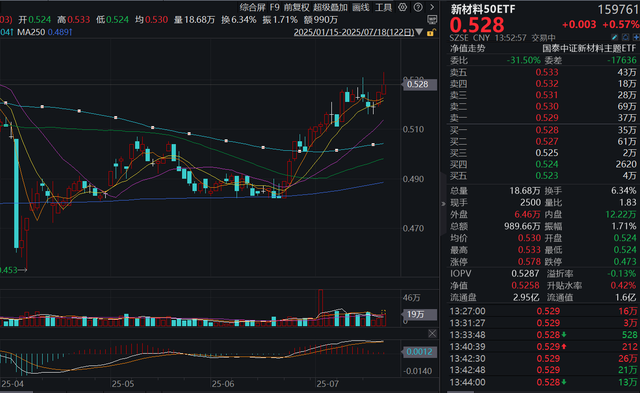The image size is (640, 393).
Task: Click the stock code 159761
Action: pos(618,9)
